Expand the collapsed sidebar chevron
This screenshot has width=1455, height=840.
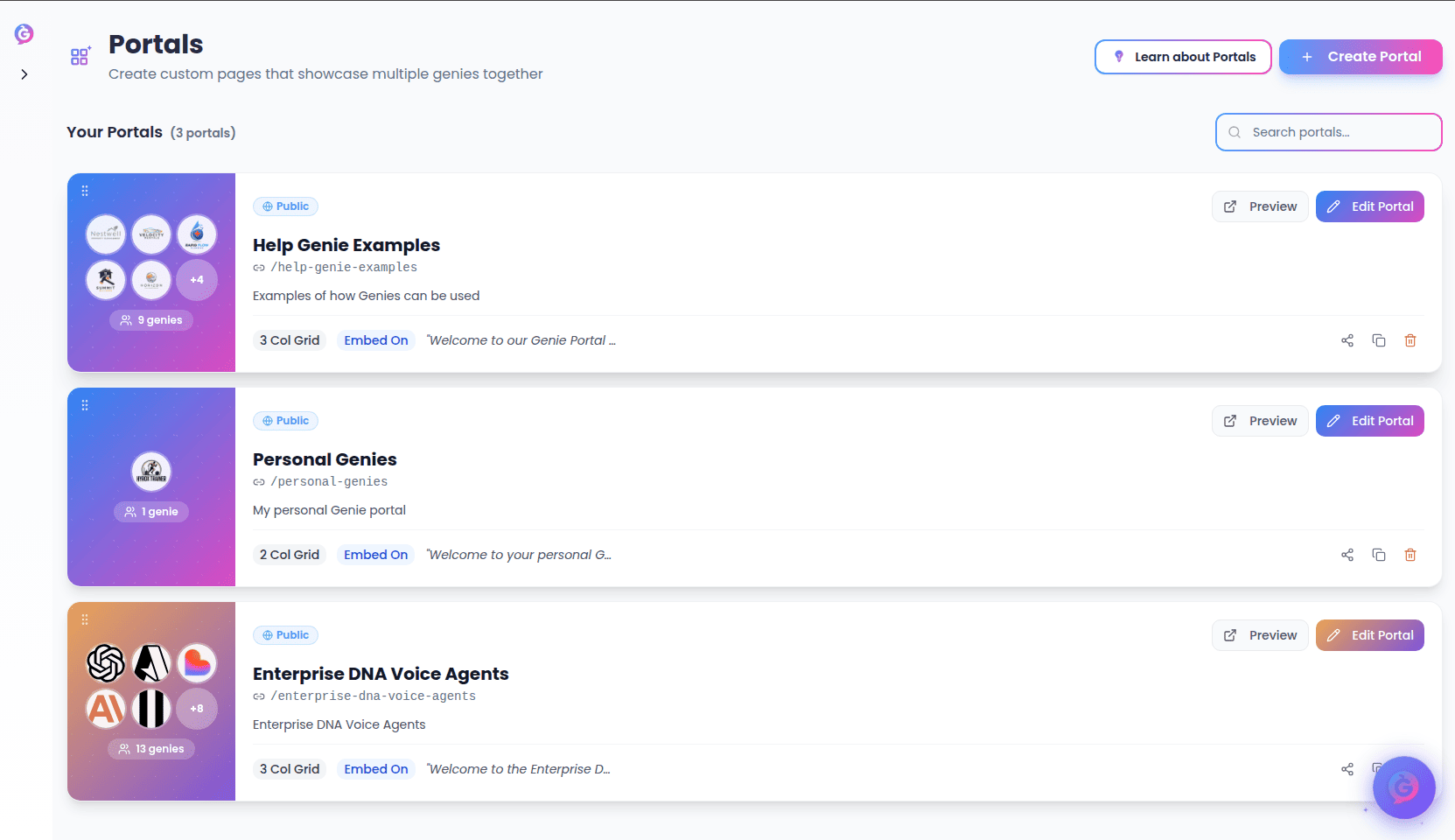[24, 74]
